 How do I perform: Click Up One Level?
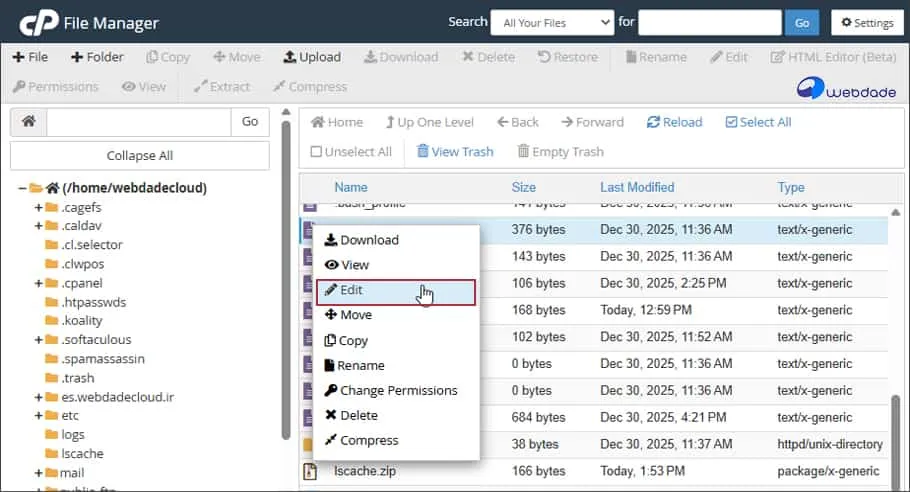point(430,122)
